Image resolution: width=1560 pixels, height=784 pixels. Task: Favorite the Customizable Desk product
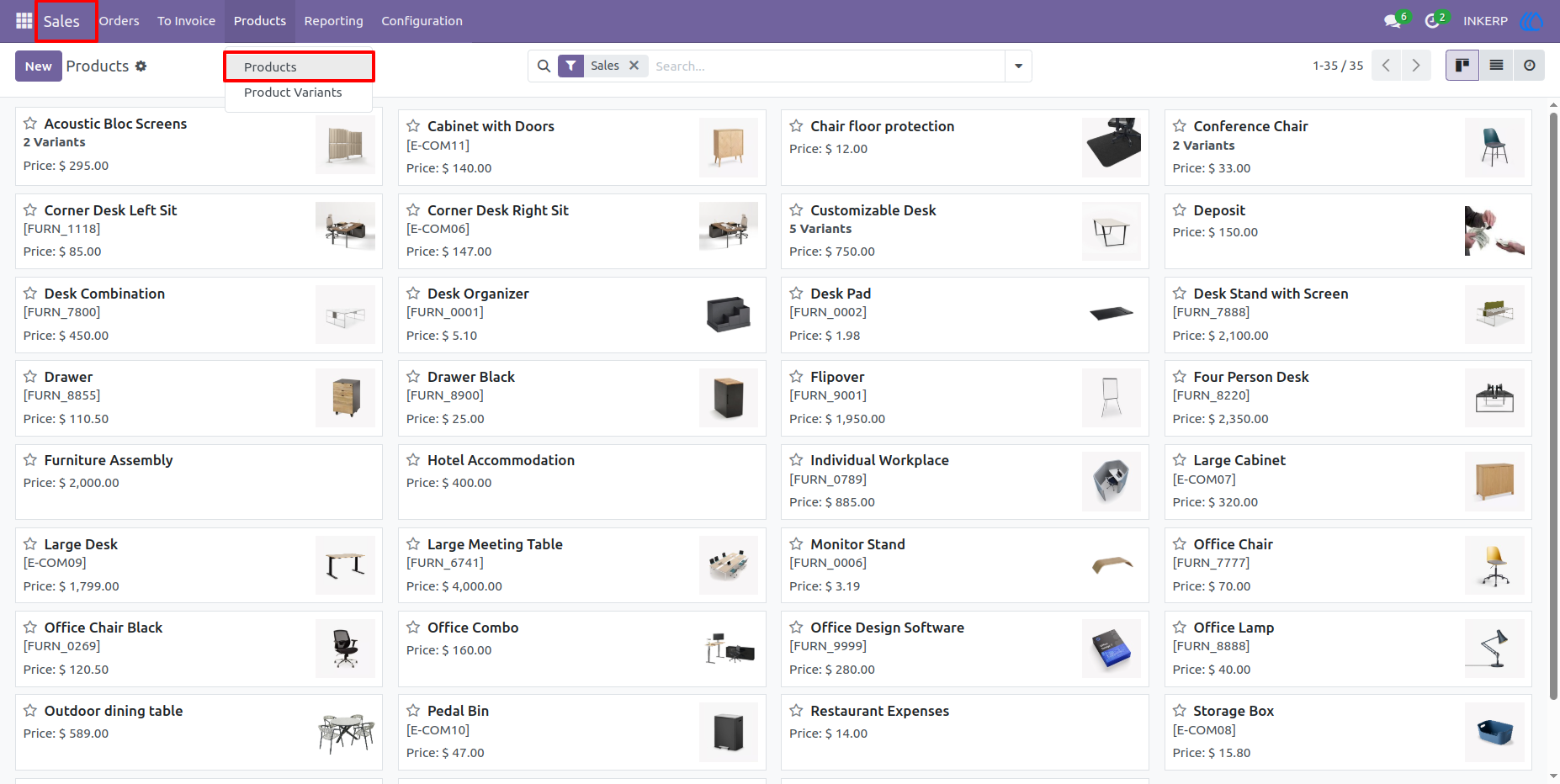[796, 209]
